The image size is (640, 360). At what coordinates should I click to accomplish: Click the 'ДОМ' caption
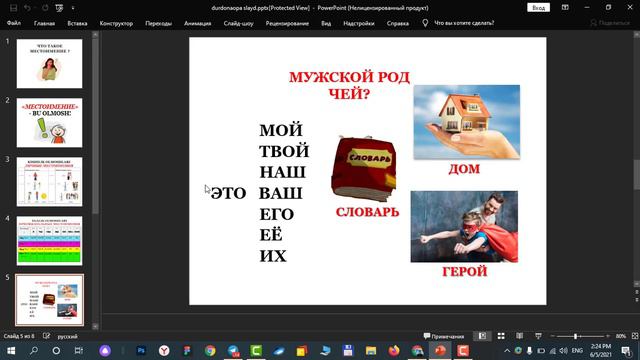pos(464,169)
